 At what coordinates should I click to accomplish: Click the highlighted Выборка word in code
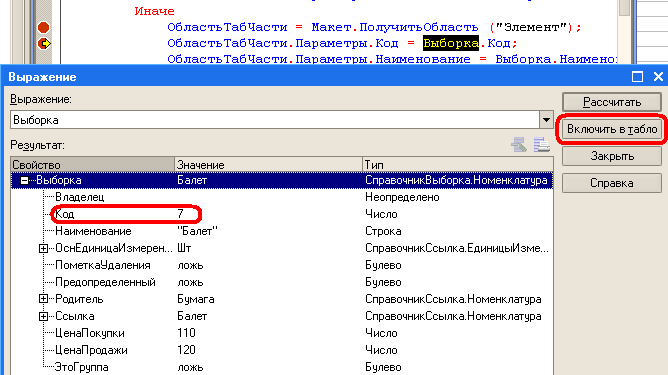pyautogui.click(x=451, y=43)
